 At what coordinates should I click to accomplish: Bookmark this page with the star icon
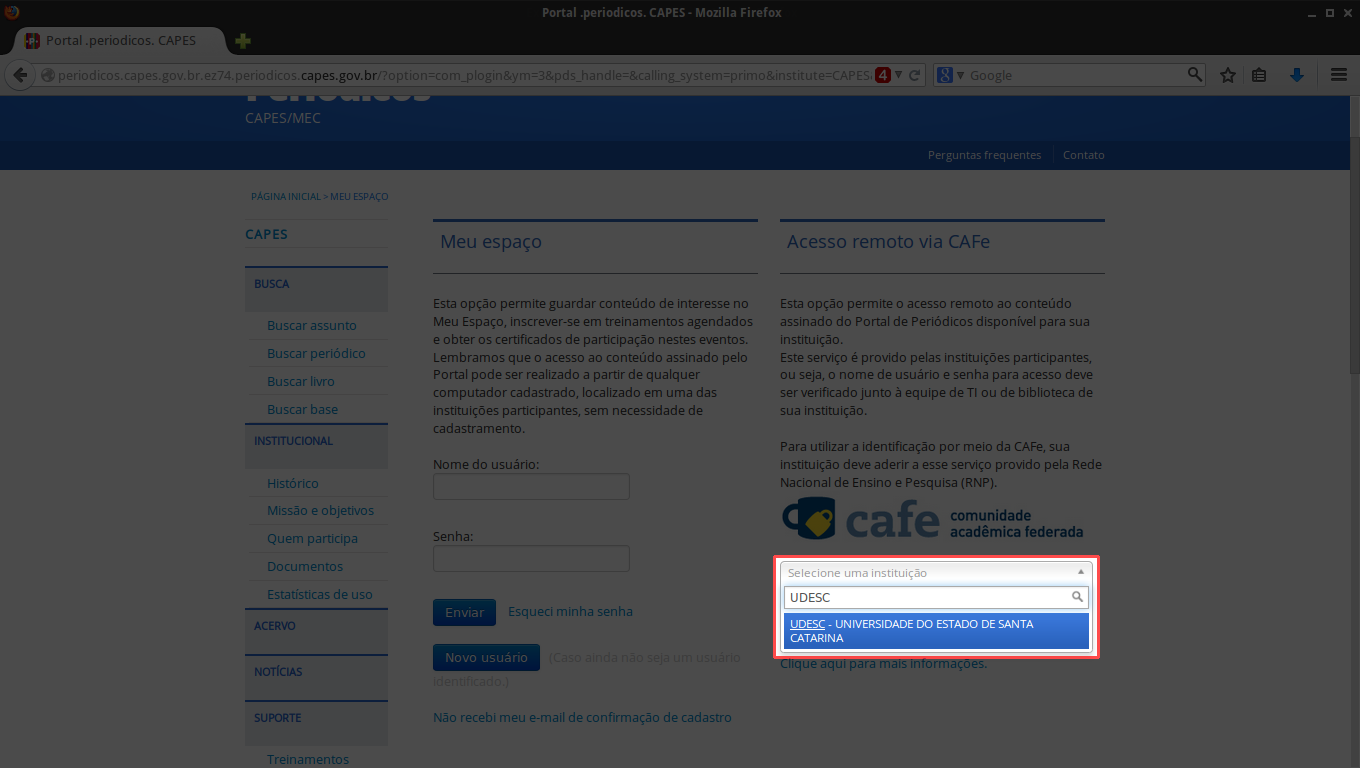[1228, 75]
